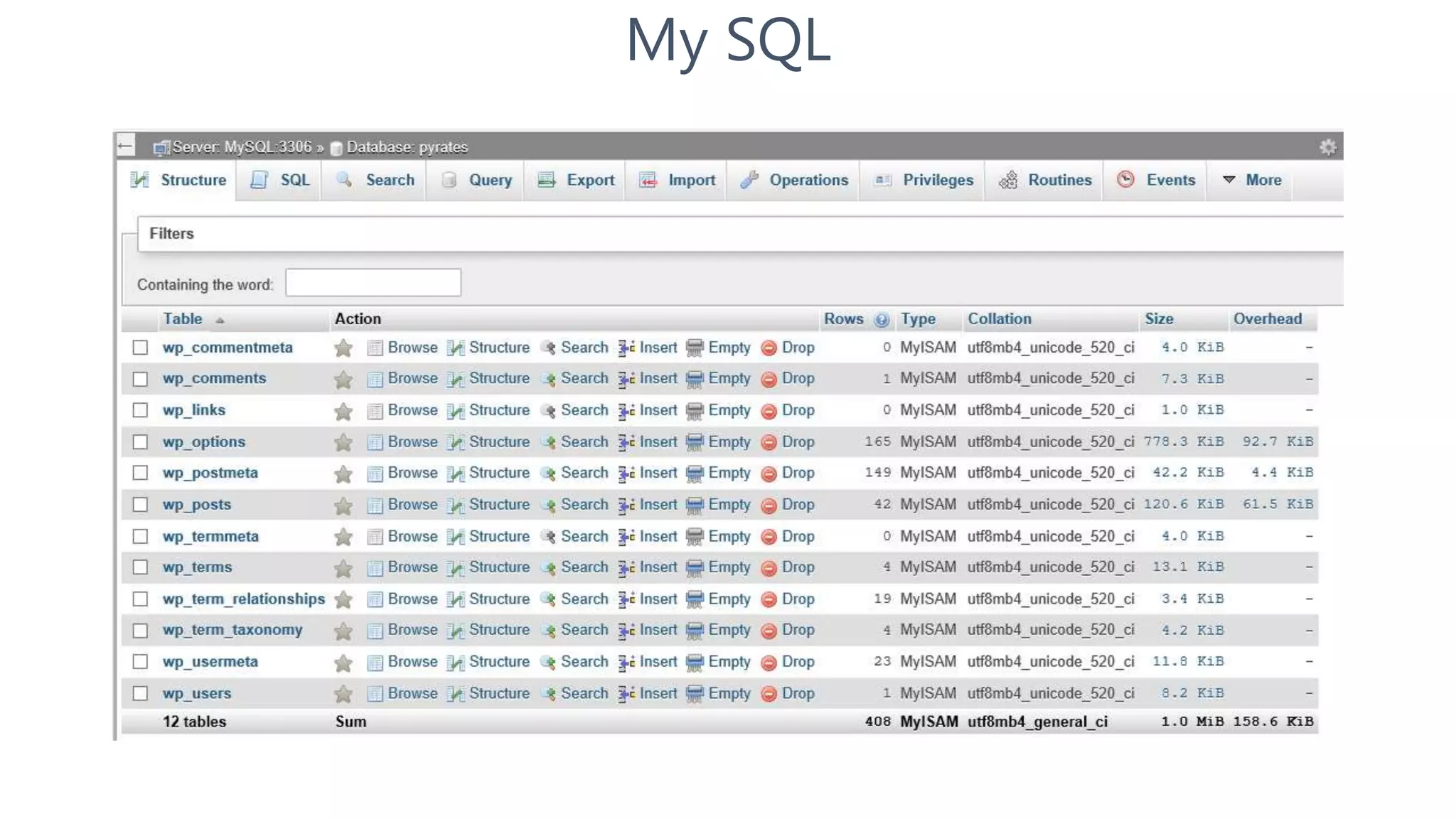Image resolution: width=1456 pixels, height=819 pixels.
Task: Check the wp_terms checkbox
Action: coord(140,567)
